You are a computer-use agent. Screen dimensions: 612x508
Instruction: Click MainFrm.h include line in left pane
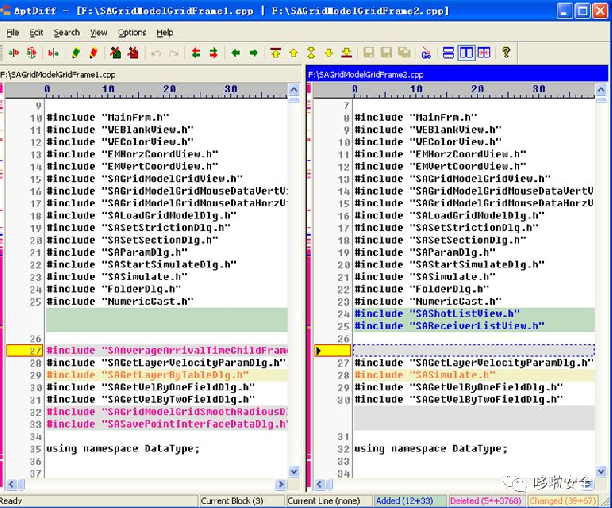coord(108,117)
